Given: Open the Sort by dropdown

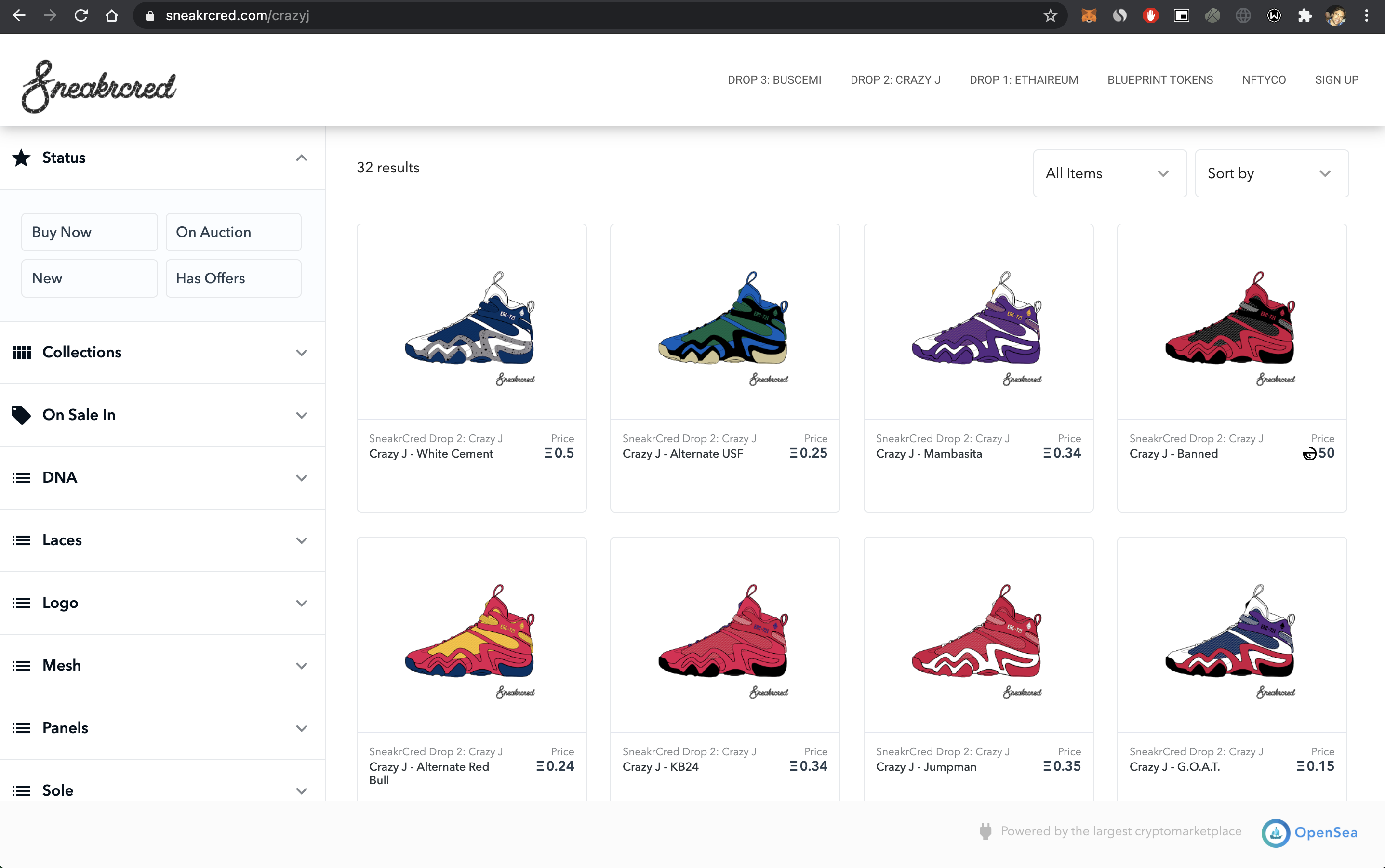Looking at the screenshot, I should pos(1271,173).
